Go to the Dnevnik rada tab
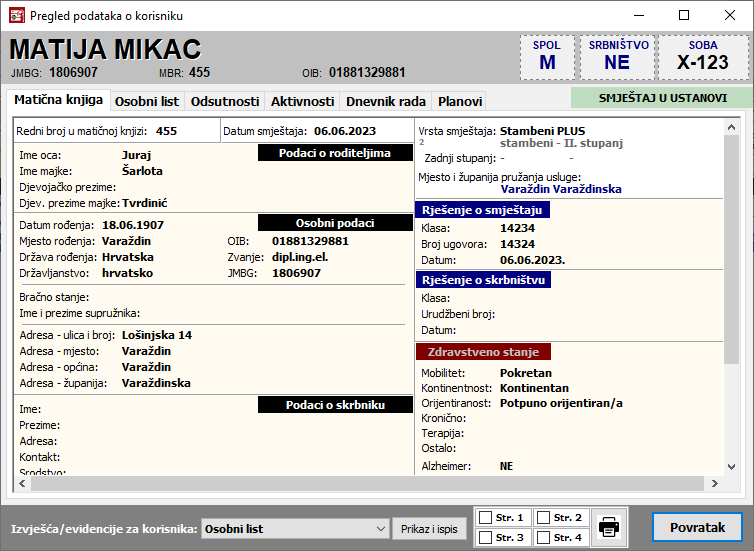 tap(385, 101)
